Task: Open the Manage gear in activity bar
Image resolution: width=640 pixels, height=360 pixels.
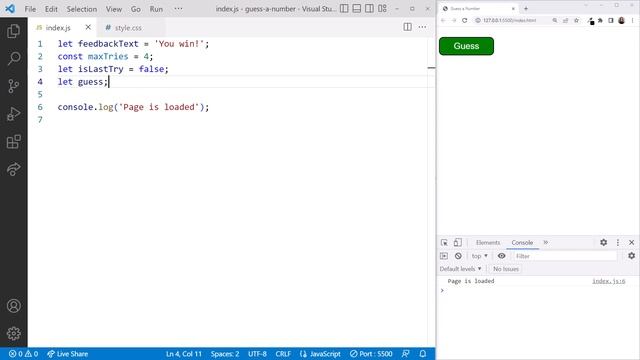Action: coord(13,333)
